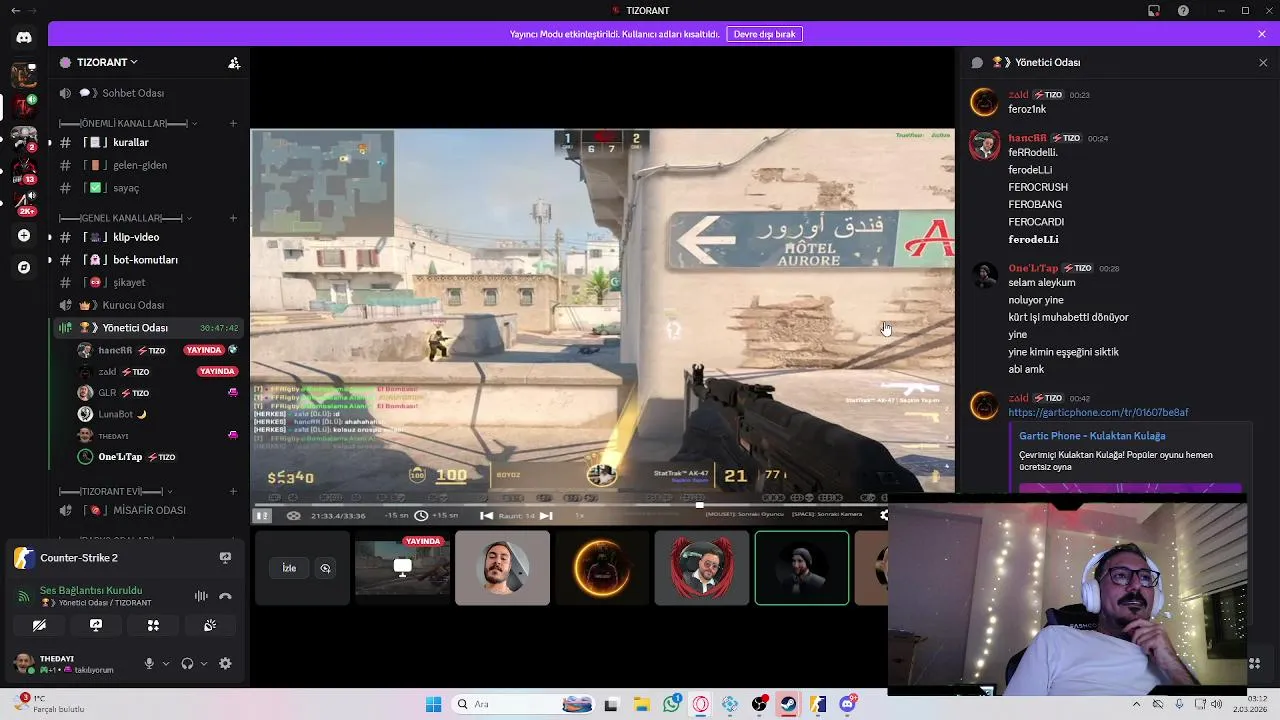The width and height of the screenshot is (1280, 720).
Task: Add channel to TIZORANT EVİ category
Action: pyautogui.click(x=233, y=492)
